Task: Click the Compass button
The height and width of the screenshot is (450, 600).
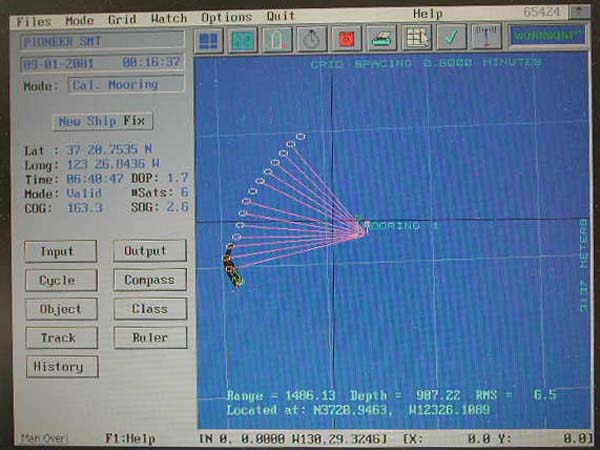Action: [x=149, y=280]
